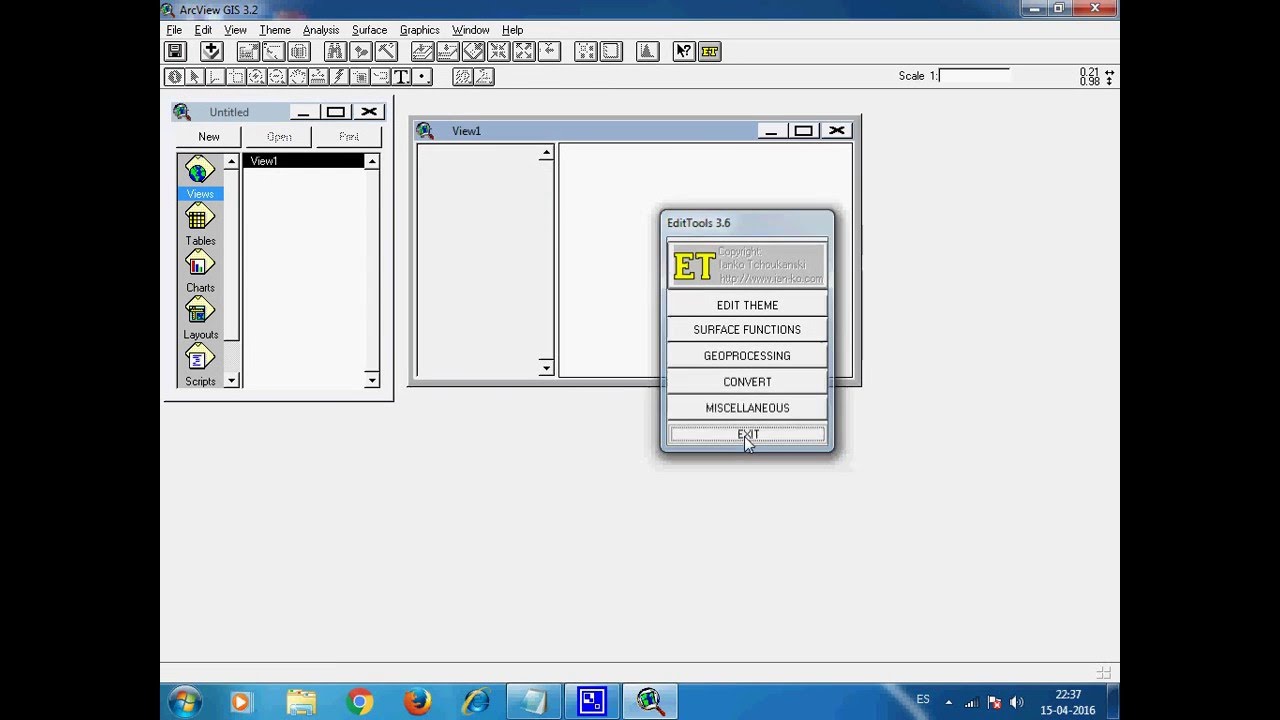Open Firefox from the taskbar

tap(417, 702)
